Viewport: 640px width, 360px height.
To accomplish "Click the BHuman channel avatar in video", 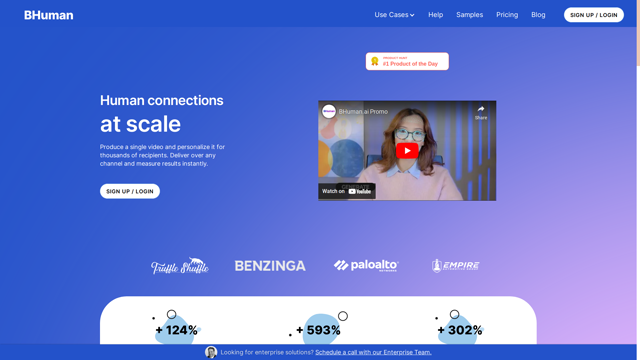I will [x=329, y=111].
